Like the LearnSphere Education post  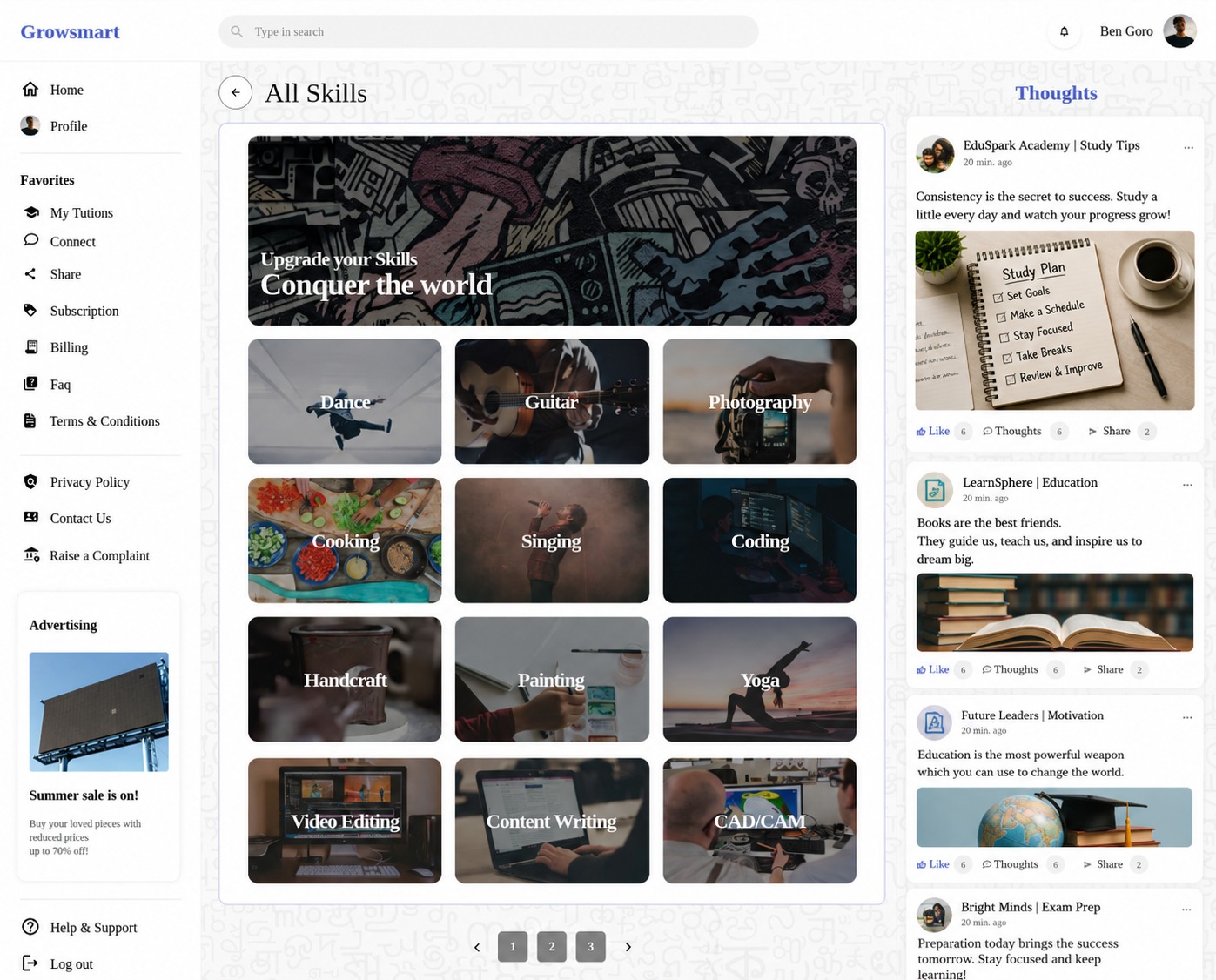[x=933, y=669]
